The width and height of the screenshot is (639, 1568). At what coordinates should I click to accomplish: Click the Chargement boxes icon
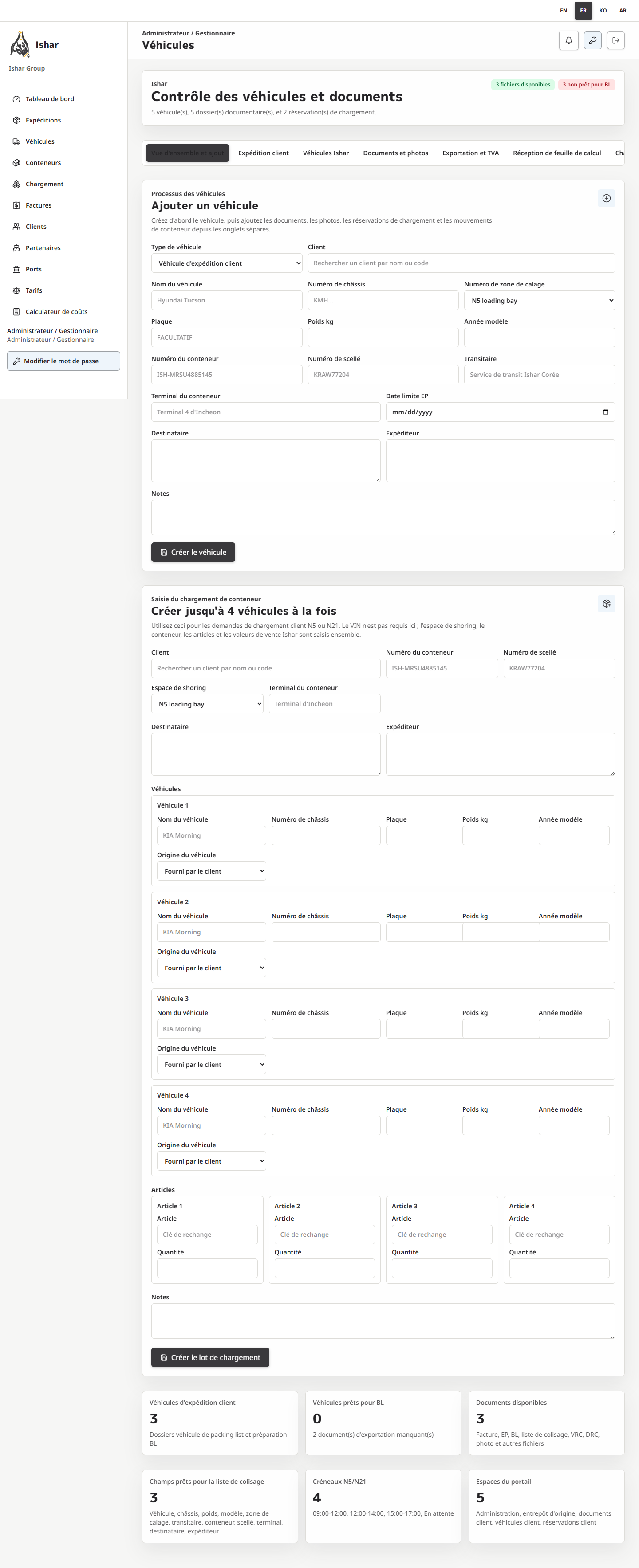point(16,184)
